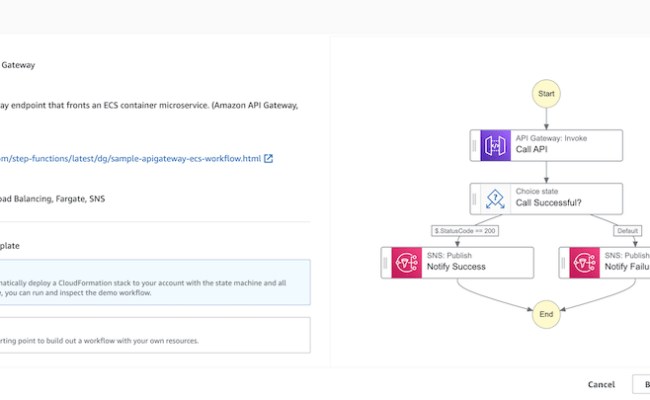Screen dimensions: 650x400
Task: Select the Notify Success state
Action: coord(457,263)
